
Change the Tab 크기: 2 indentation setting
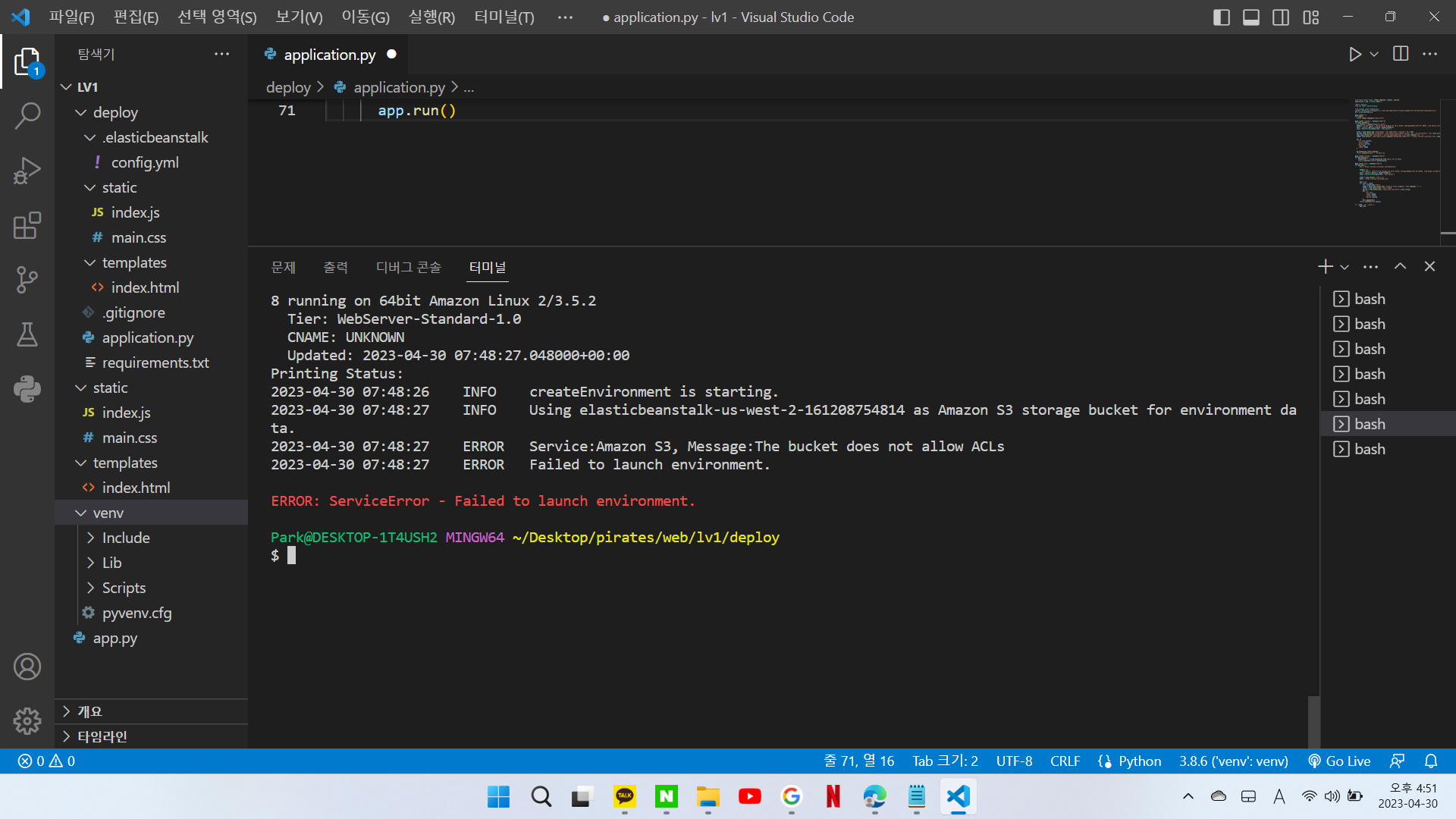point(945,761)
